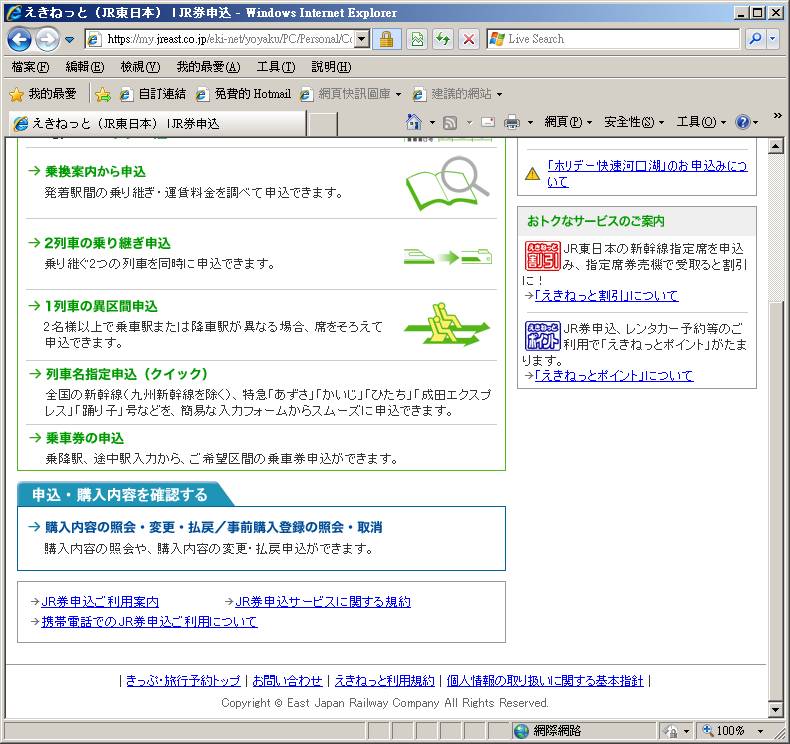Click the read mail icon
Image resolution: width=790 pixels, height=744 pixels.
(488, 122)
